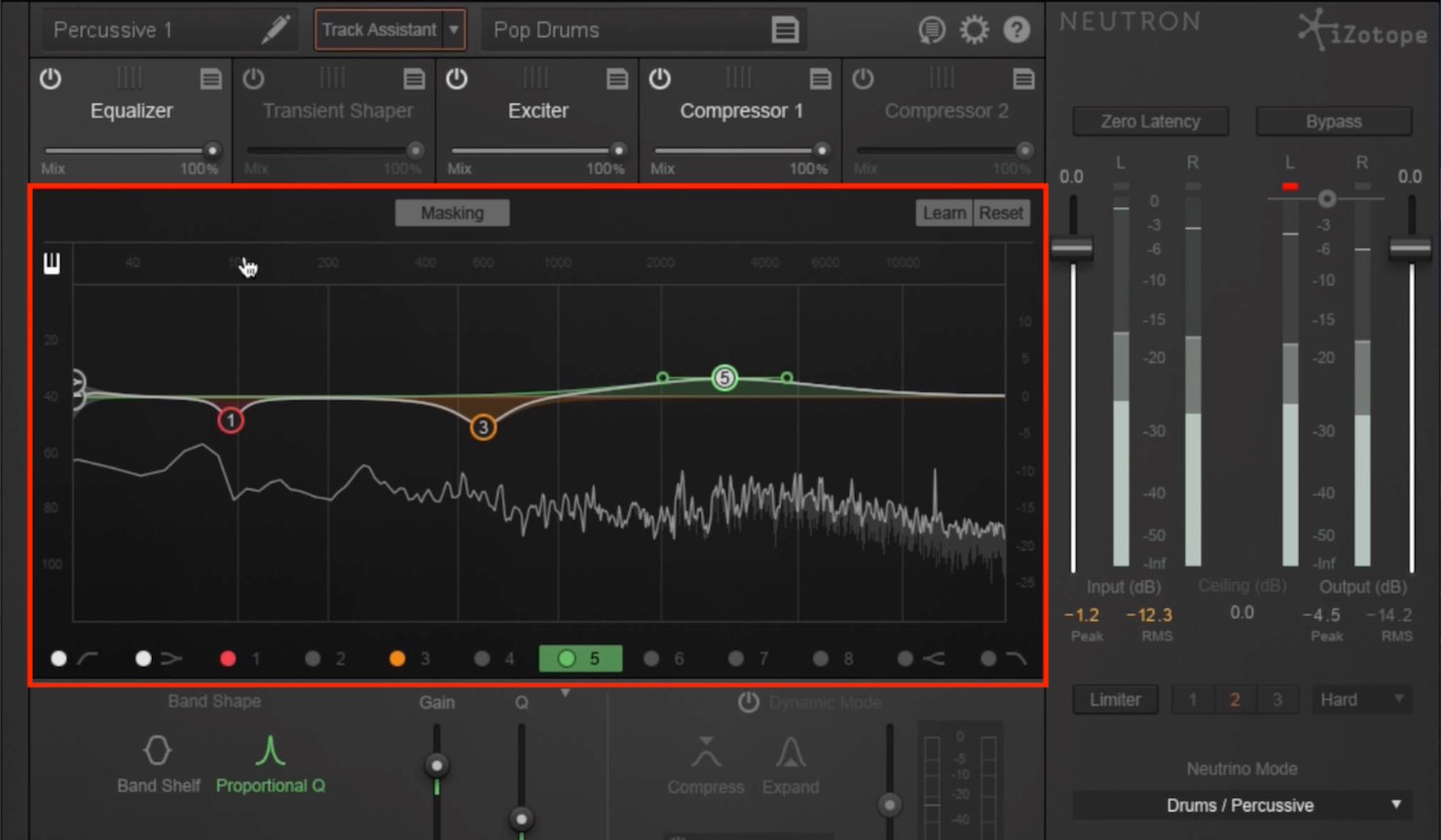Click the history speech-bubble icon
1441x840 pixels.
(x=932, y=30)
